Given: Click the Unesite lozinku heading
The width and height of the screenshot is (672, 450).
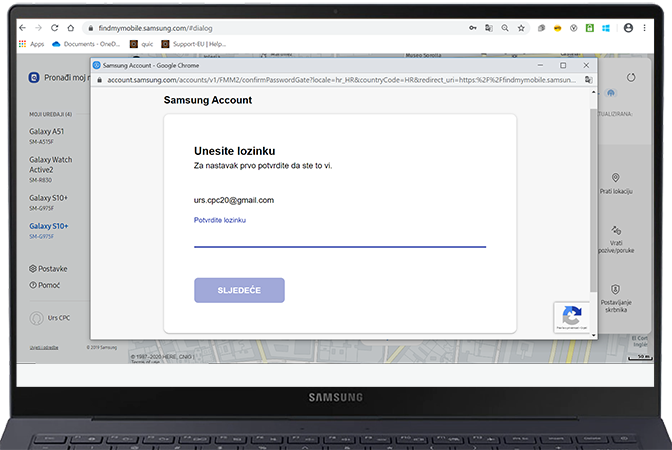Looking at the screenshot, I should pyautogui.click(x=234, y=151).
